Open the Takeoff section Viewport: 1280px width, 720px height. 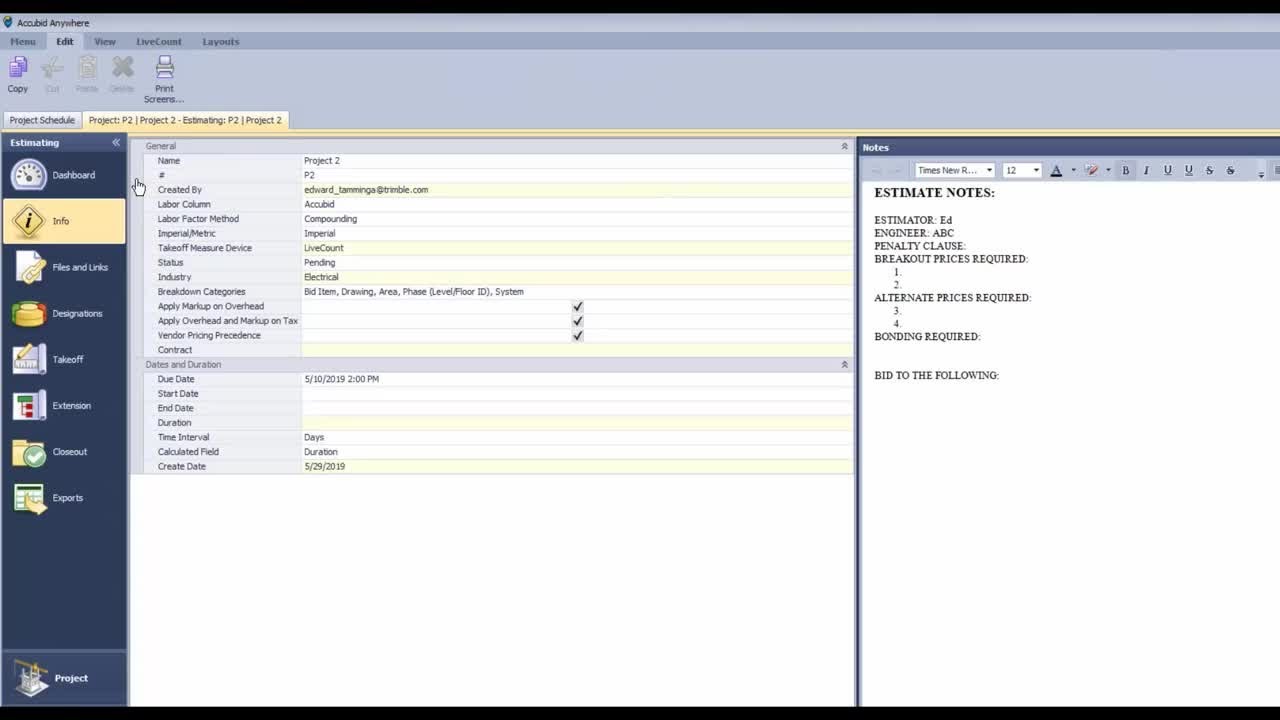pyautogui.click(x=64, y=359)
